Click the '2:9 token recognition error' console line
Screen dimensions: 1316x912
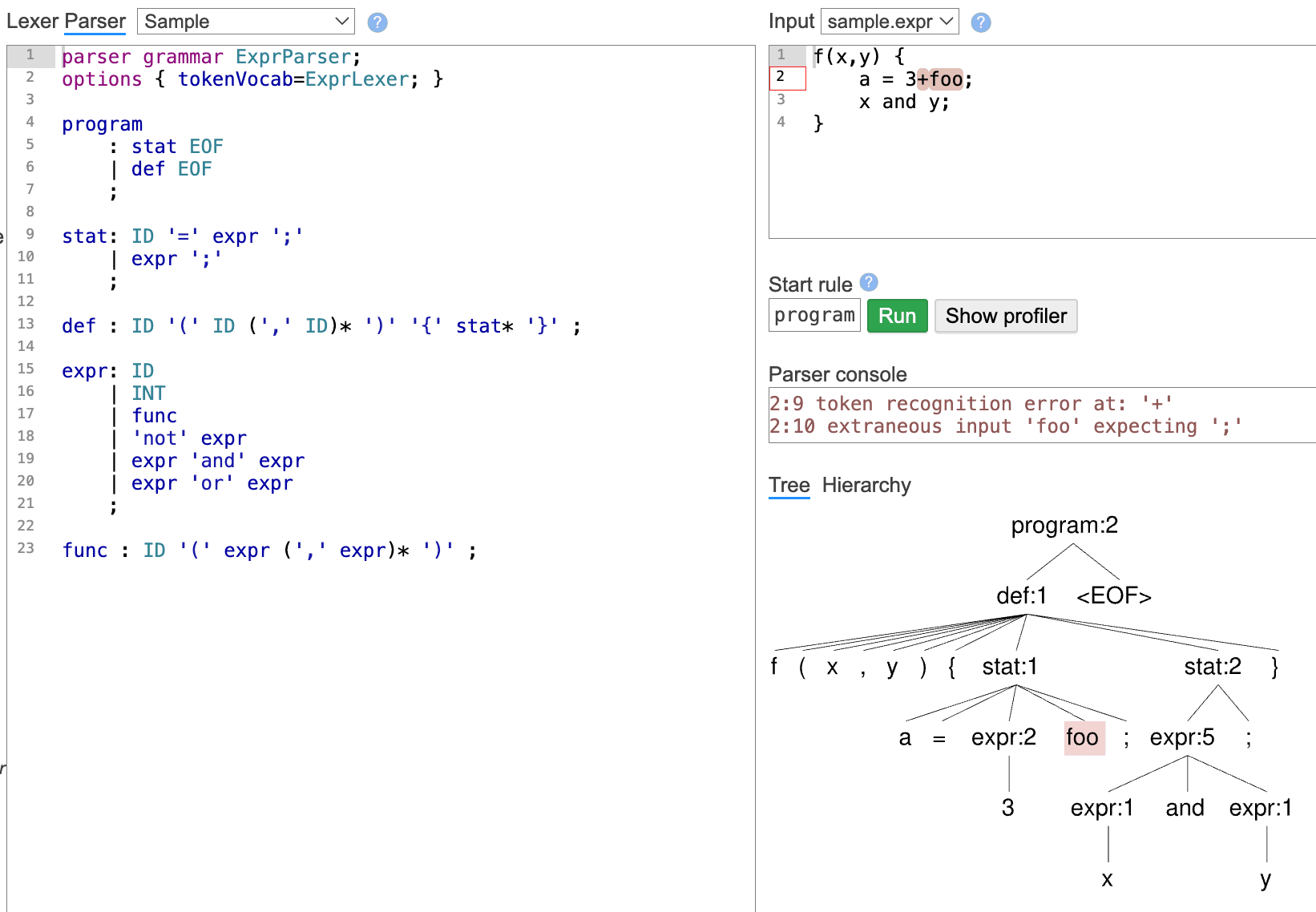971,404
